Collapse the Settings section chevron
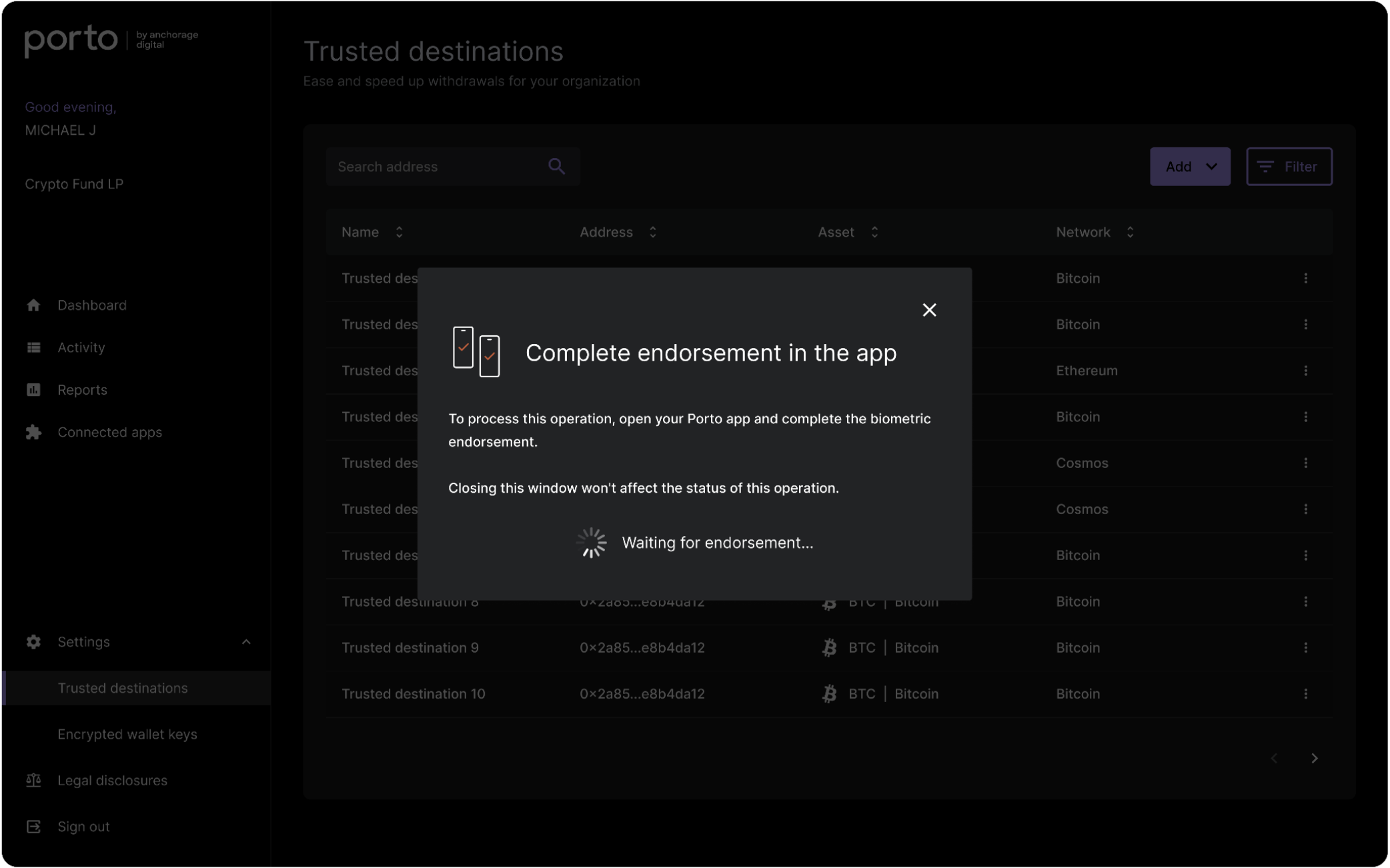The width and height of the screenshot is (1390, 868). (x=246, y=642)
